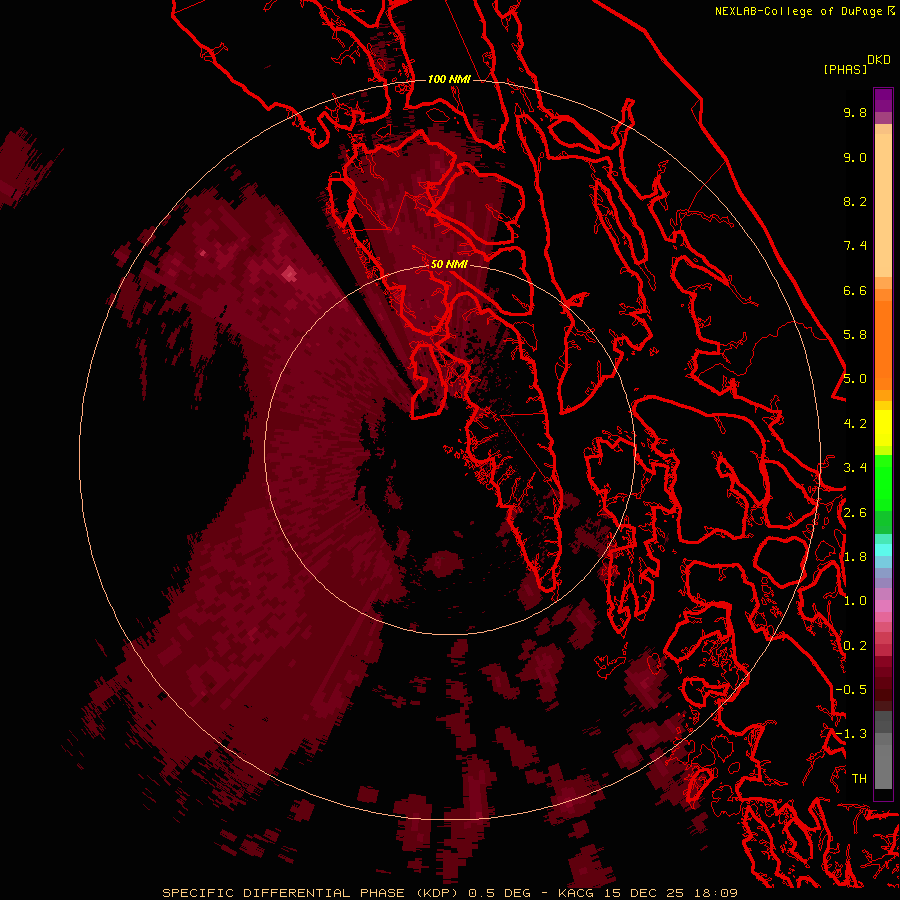Click the 3.4 scale value

tap(855, 468)
